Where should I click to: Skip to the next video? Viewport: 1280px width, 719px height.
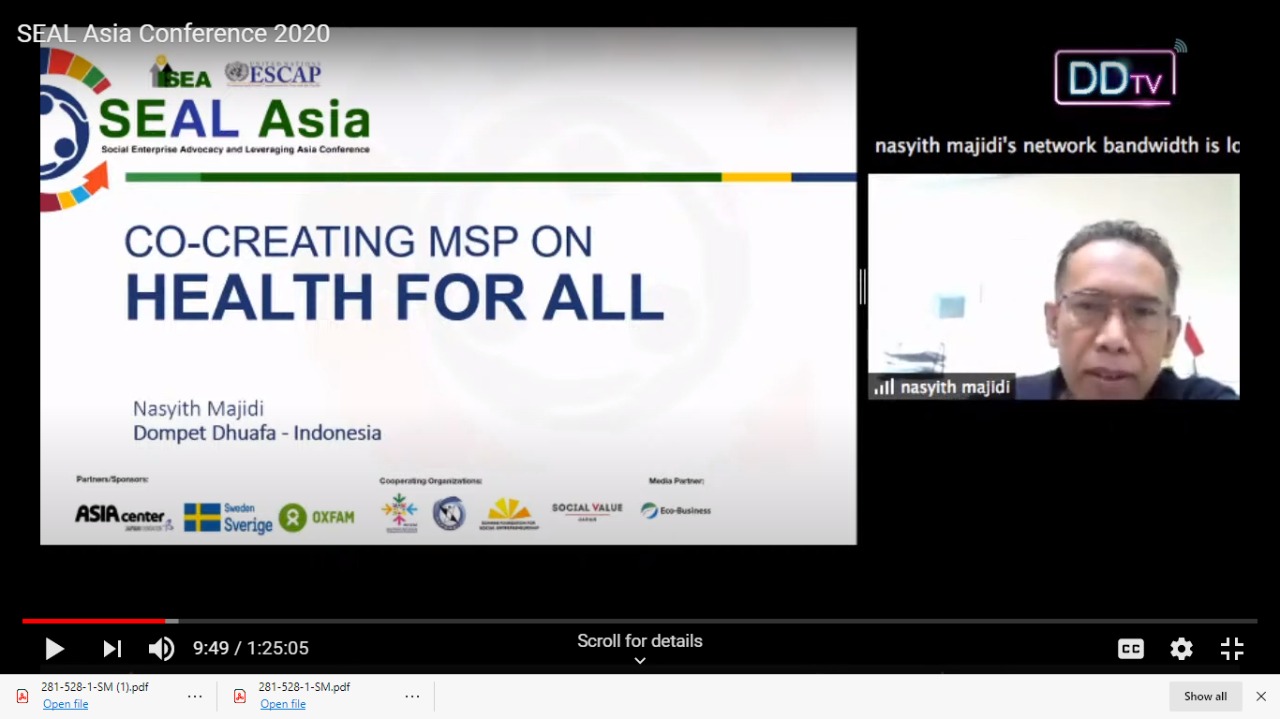(112, 649)
